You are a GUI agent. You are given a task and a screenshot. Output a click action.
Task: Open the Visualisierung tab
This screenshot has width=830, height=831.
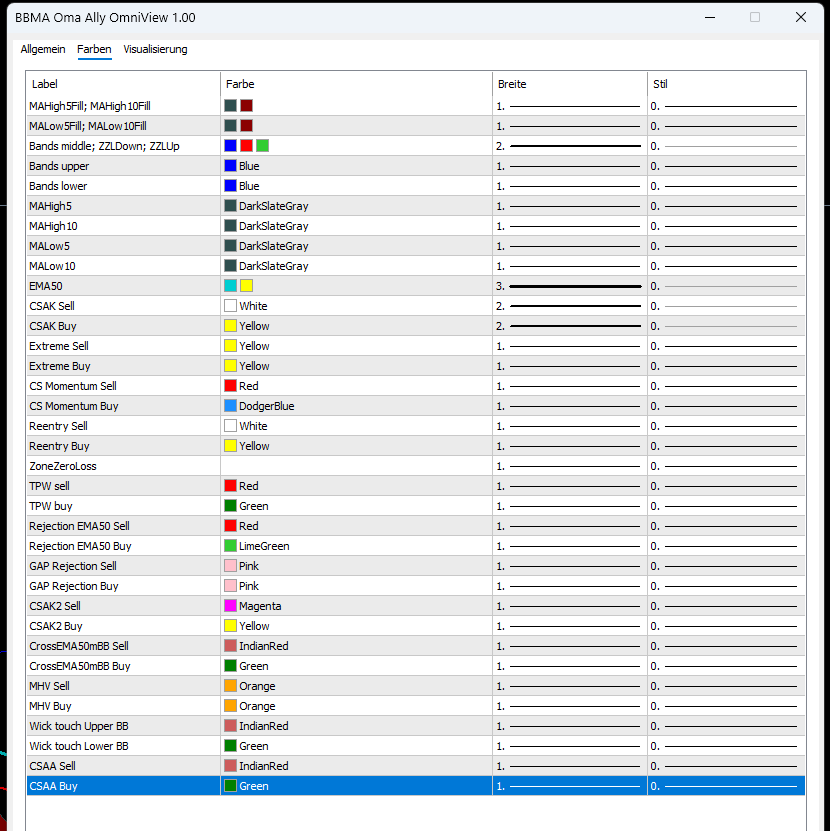pos(155,49)
